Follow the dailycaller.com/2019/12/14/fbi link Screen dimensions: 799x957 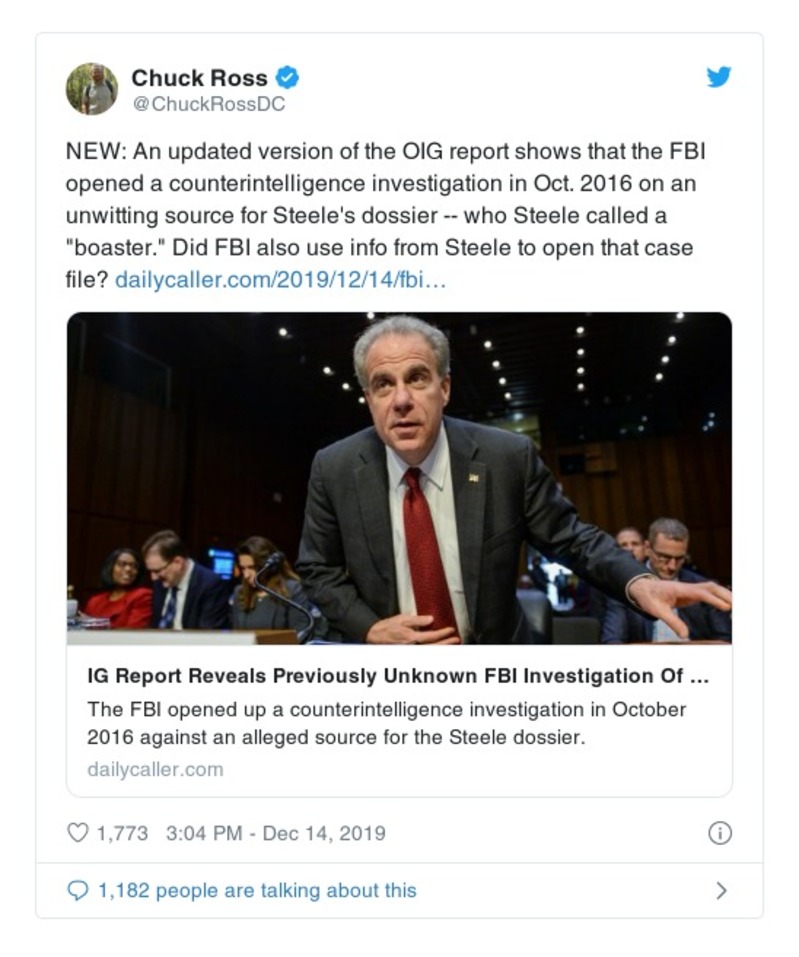281,279
